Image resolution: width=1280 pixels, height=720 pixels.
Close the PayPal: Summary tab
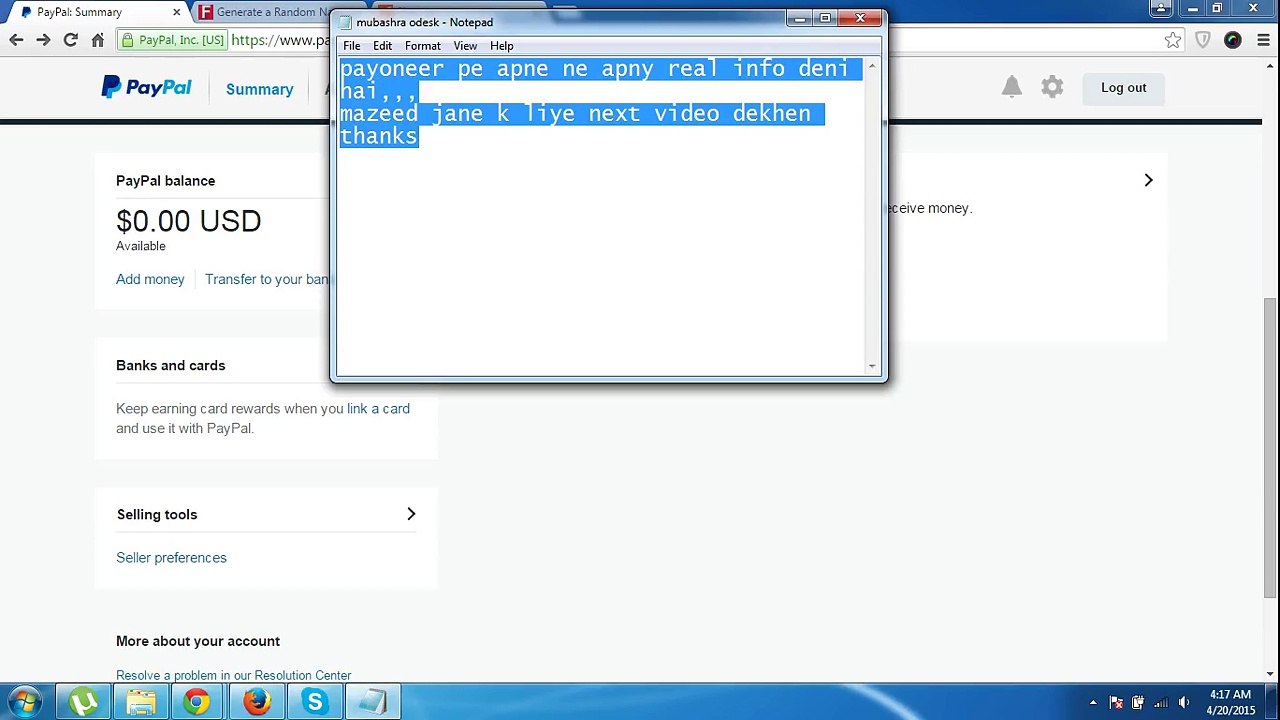point(177,12)
